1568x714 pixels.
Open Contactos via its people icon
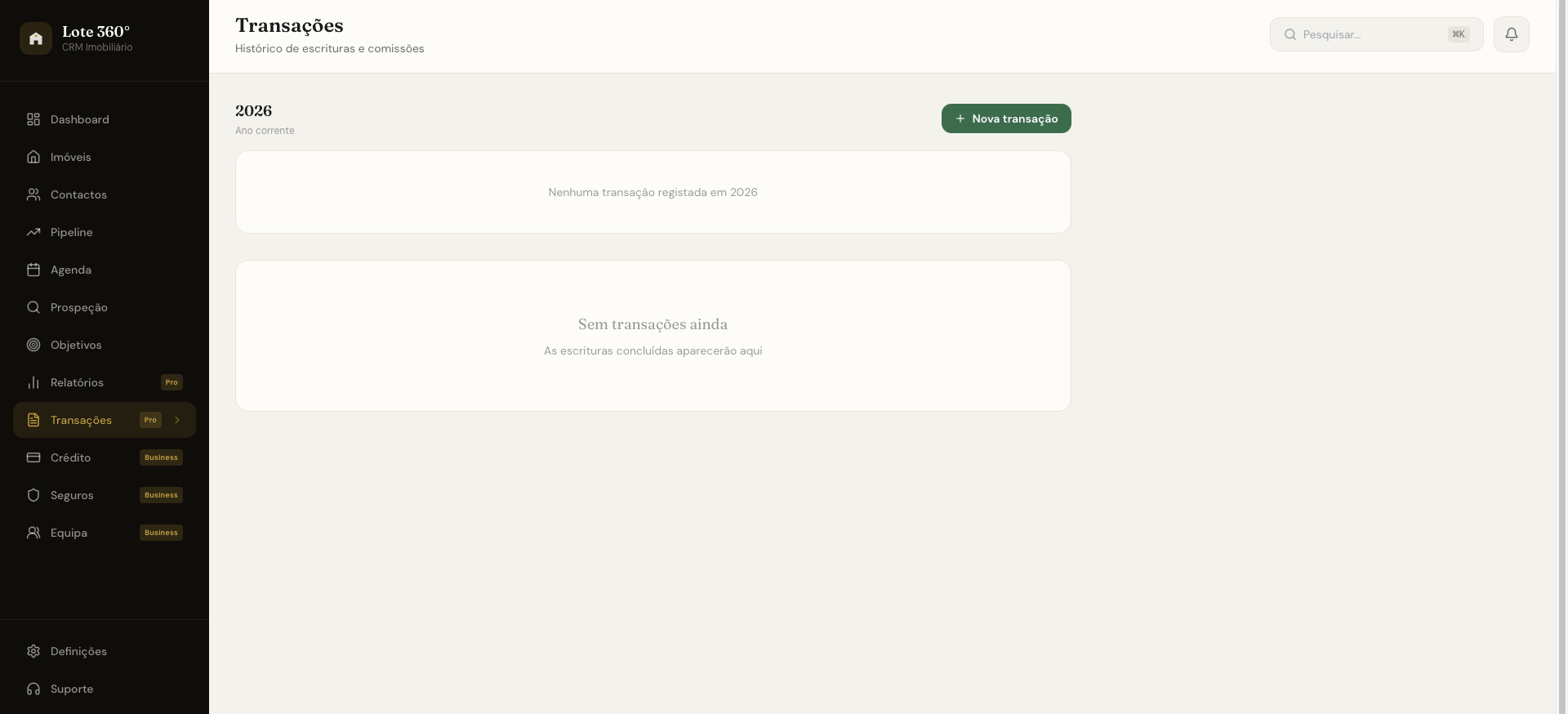(33, 194)
